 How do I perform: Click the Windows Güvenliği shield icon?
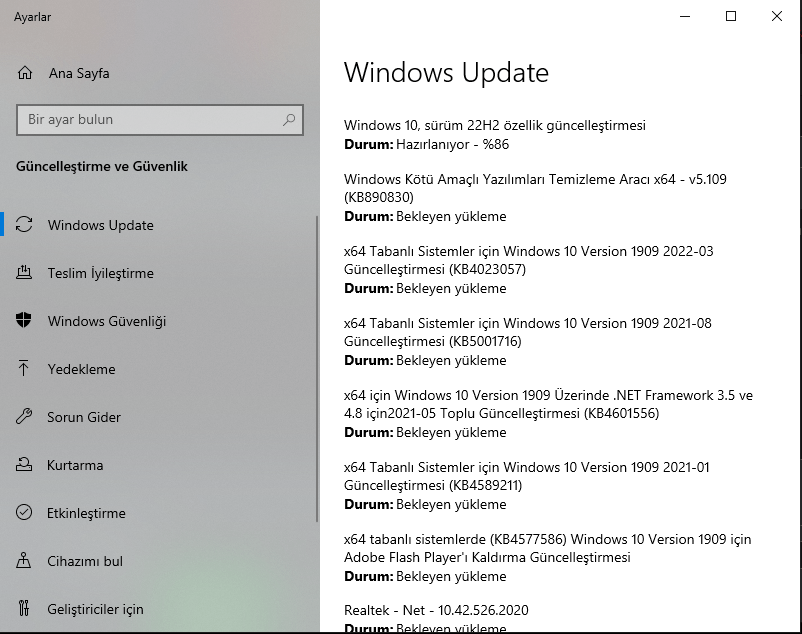[x=24, y=321]
